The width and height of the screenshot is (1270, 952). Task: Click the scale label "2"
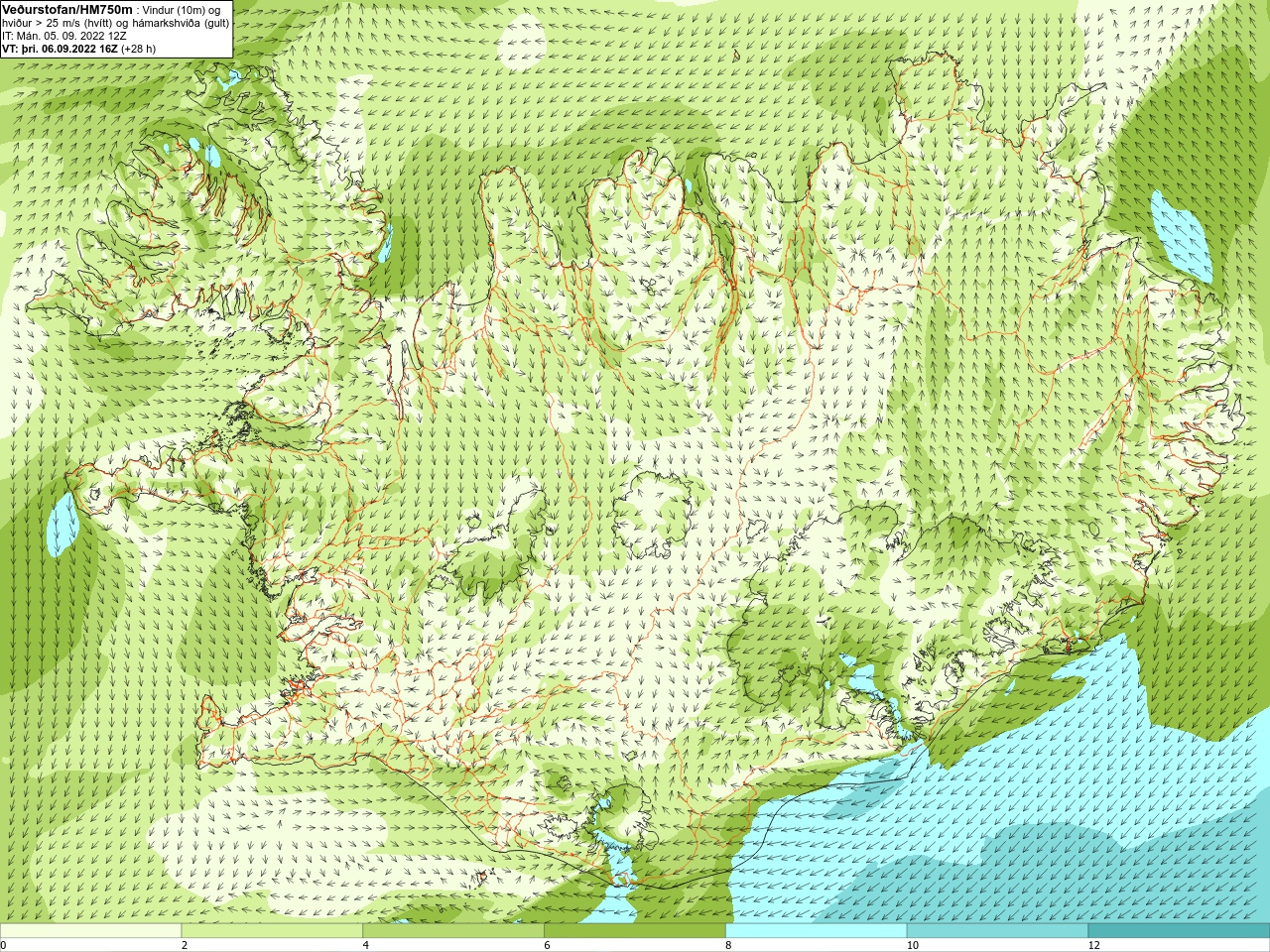coord(185,945)
